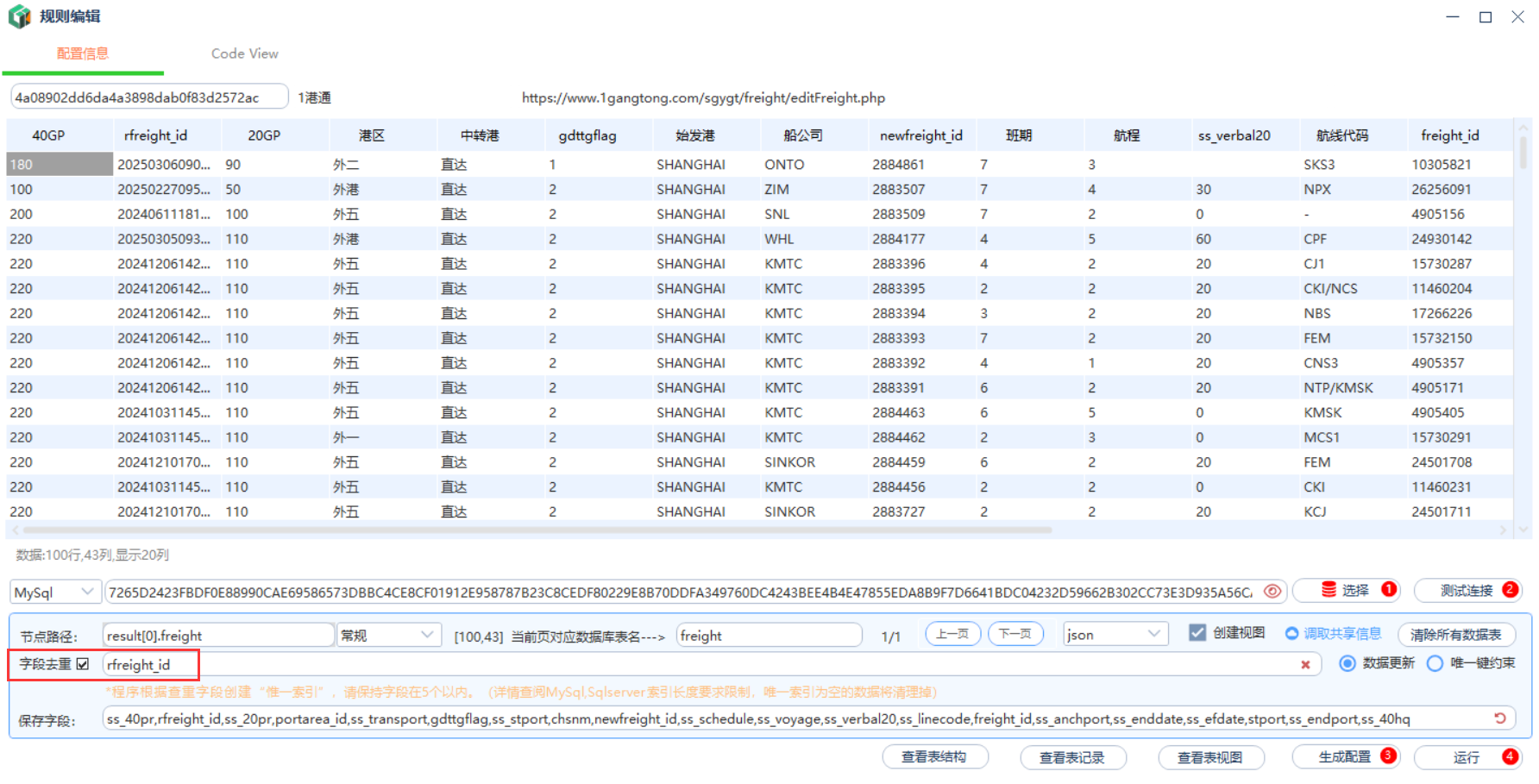Click the red badge 2 on 测试连接
The width and height of the screenshot is (1539, 784).
pyautogui.click(x=1510, y=590)
